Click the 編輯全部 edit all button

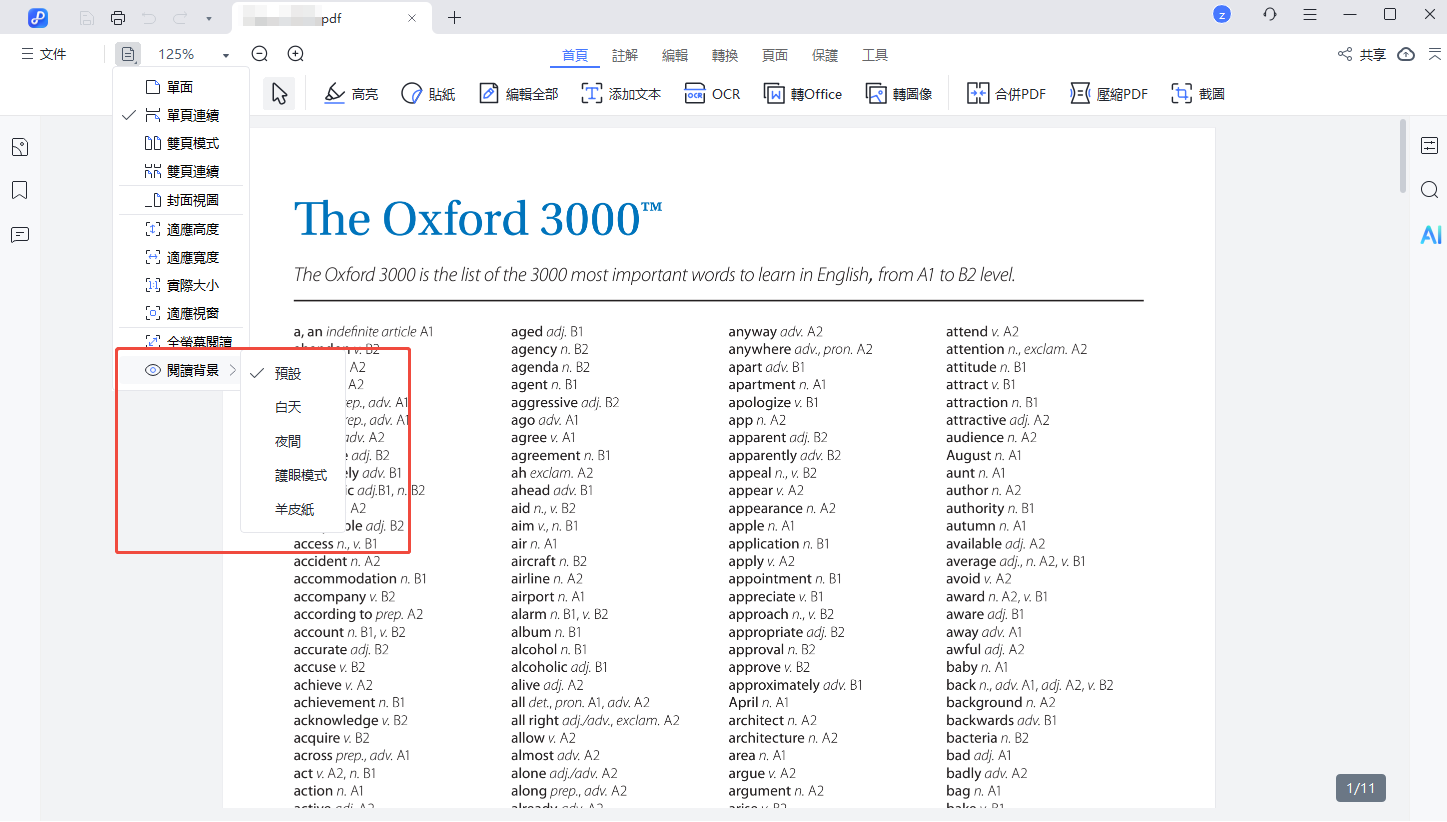pos(519,94)
